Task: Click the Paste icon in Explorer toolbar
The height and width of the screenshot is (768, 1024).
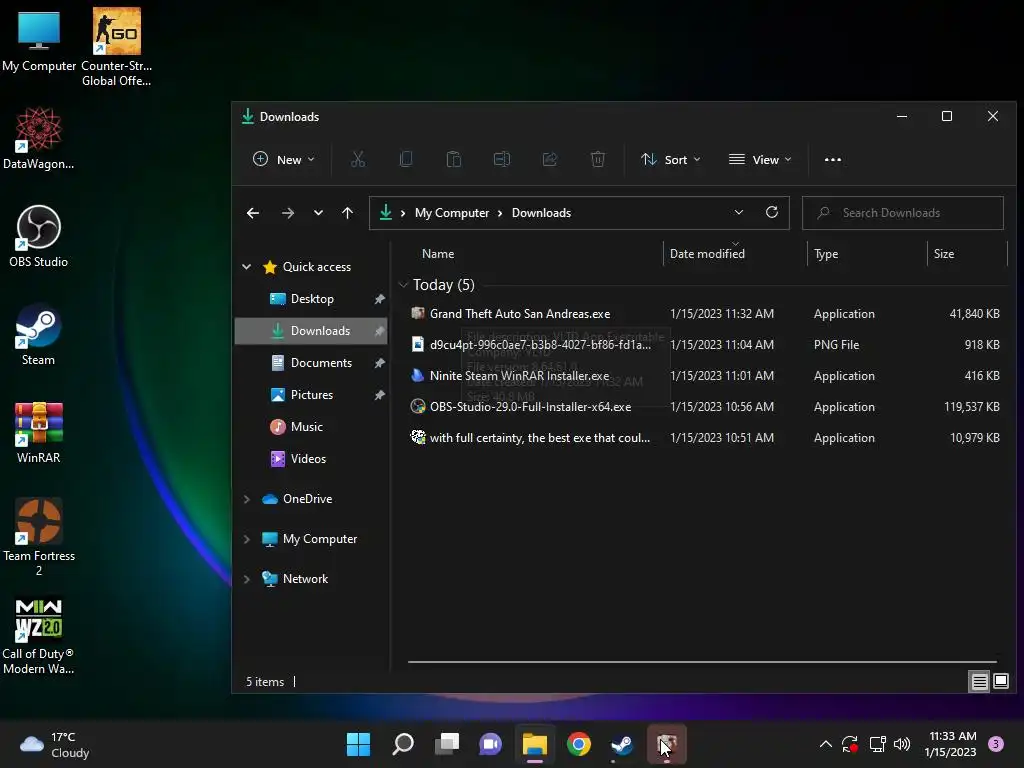Action: pyautogui.click(x=453, y=159)
